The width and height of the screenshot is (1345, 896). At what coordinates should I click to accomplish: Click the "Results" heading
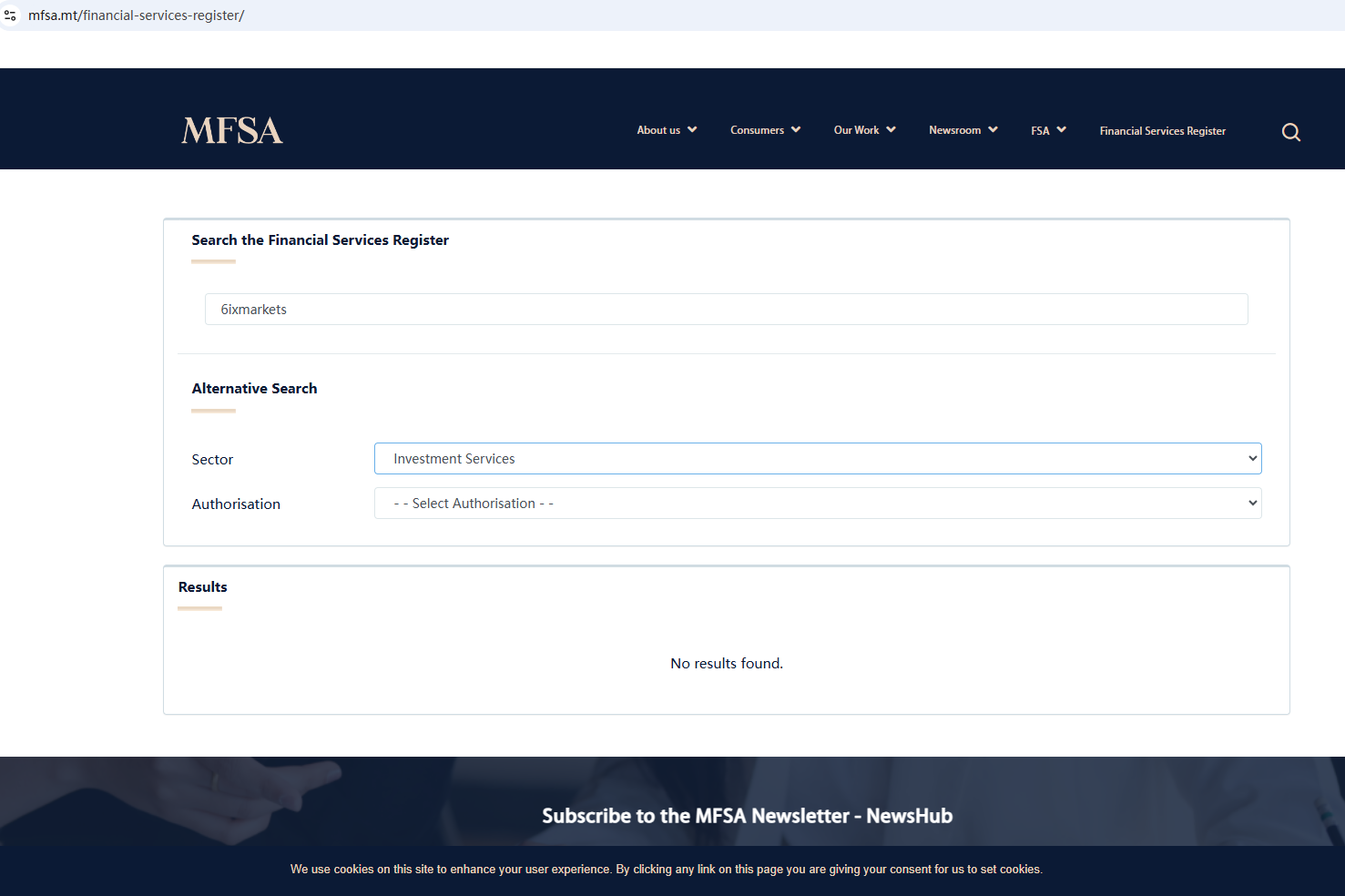click(x=202, y=587)
